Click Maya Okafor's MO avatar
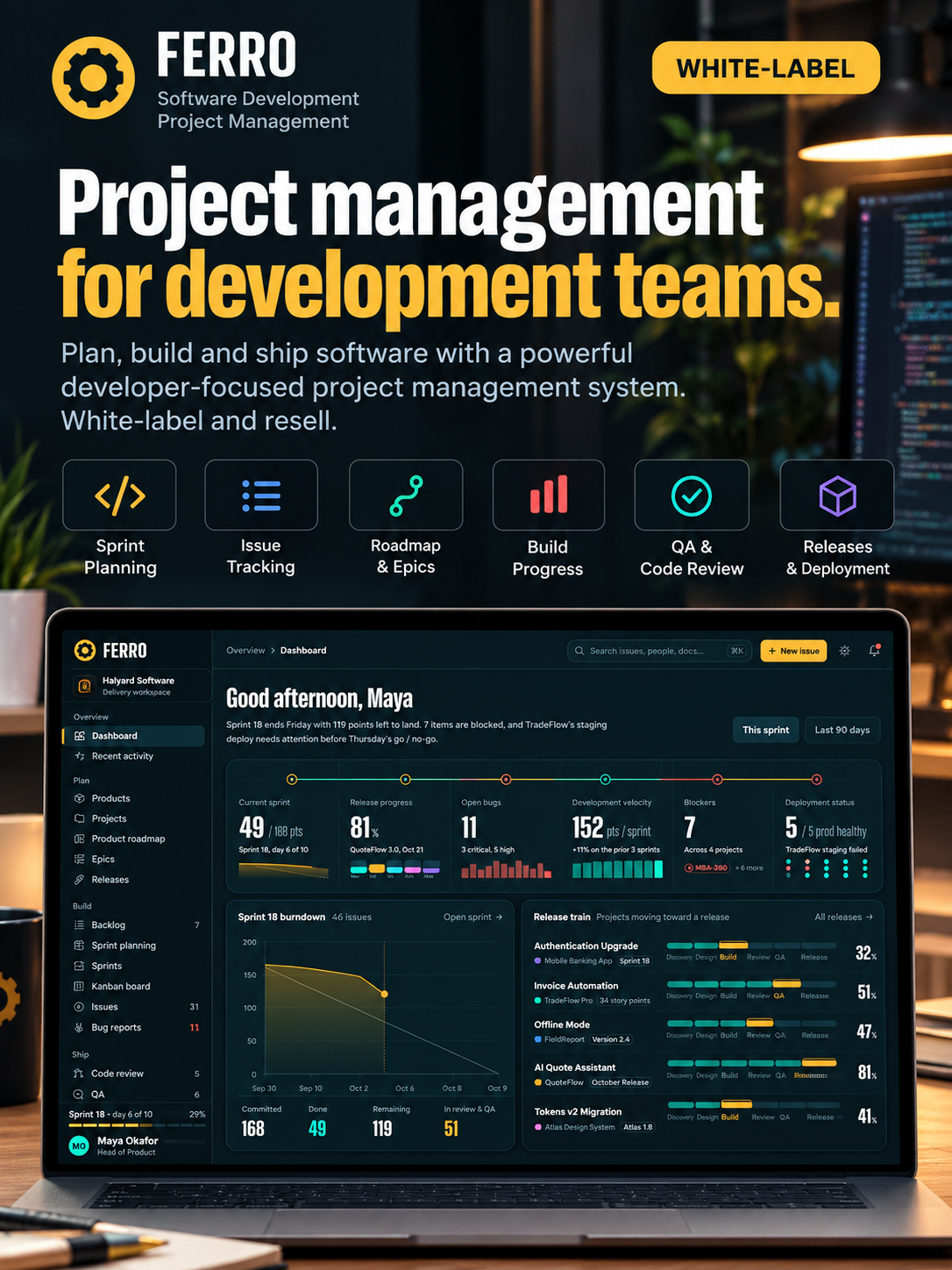Image resolution: width=952 pixels, height=1270 pixels. (79, 1145)
